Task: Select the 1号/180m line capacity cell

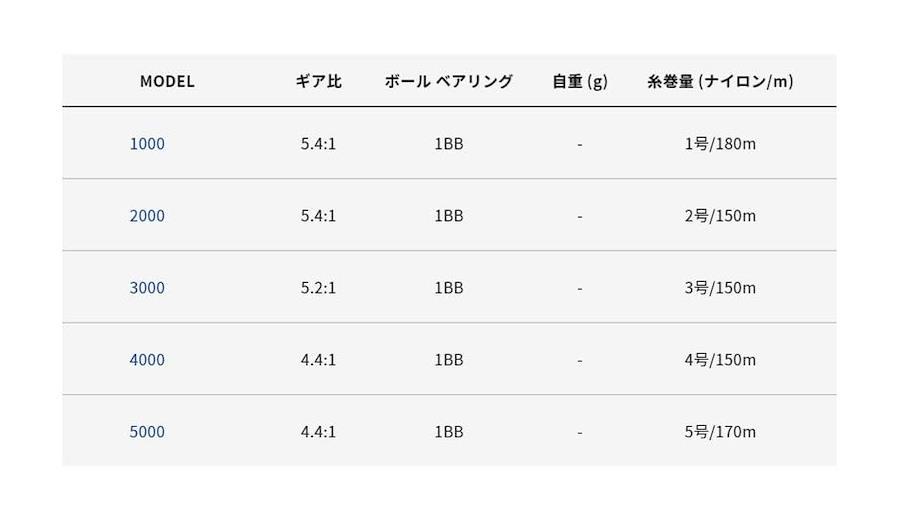Action: (720, 144)
